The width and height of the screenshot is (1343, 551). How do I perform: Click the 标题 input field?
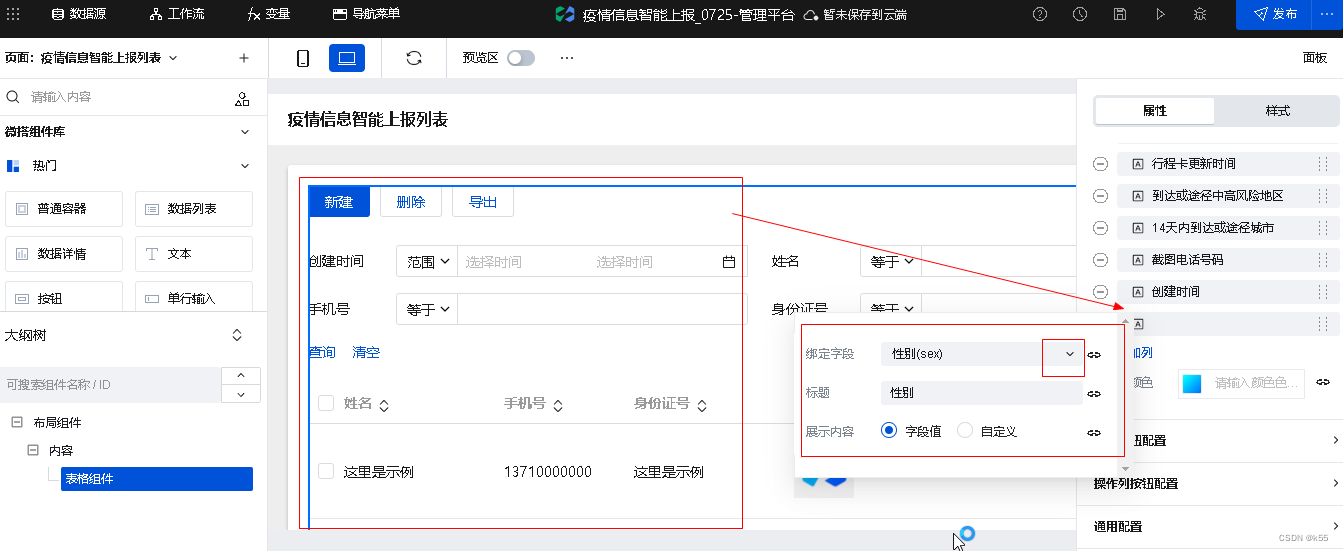[x=980, y=393]
